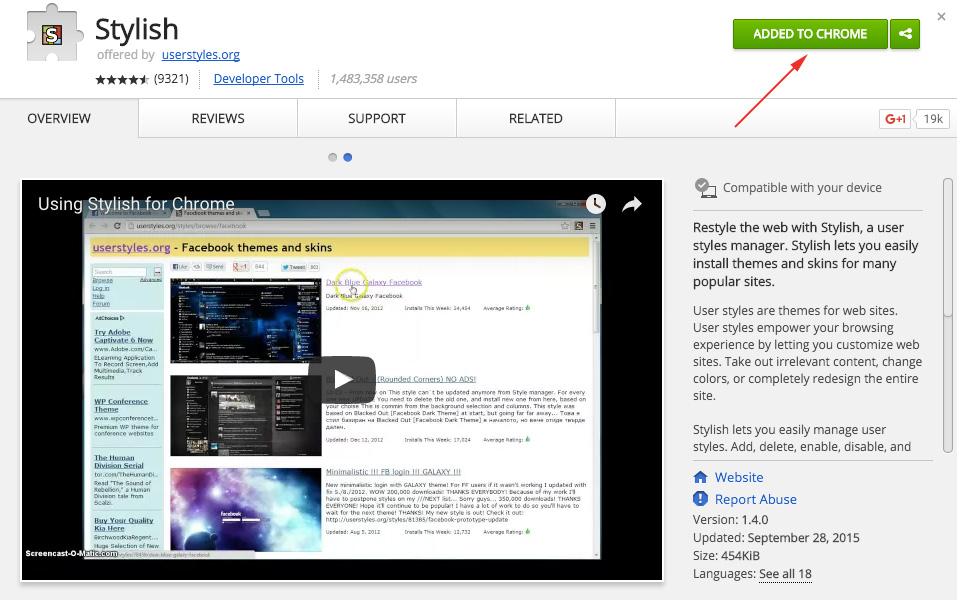Click the share icon button
Screen dimensions: 957x600
[x=905, y=34]
